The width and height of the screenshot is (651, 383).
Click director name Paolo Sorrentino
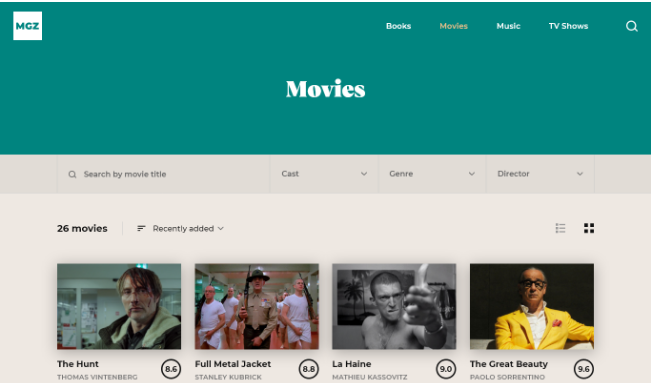click(507, 377)
